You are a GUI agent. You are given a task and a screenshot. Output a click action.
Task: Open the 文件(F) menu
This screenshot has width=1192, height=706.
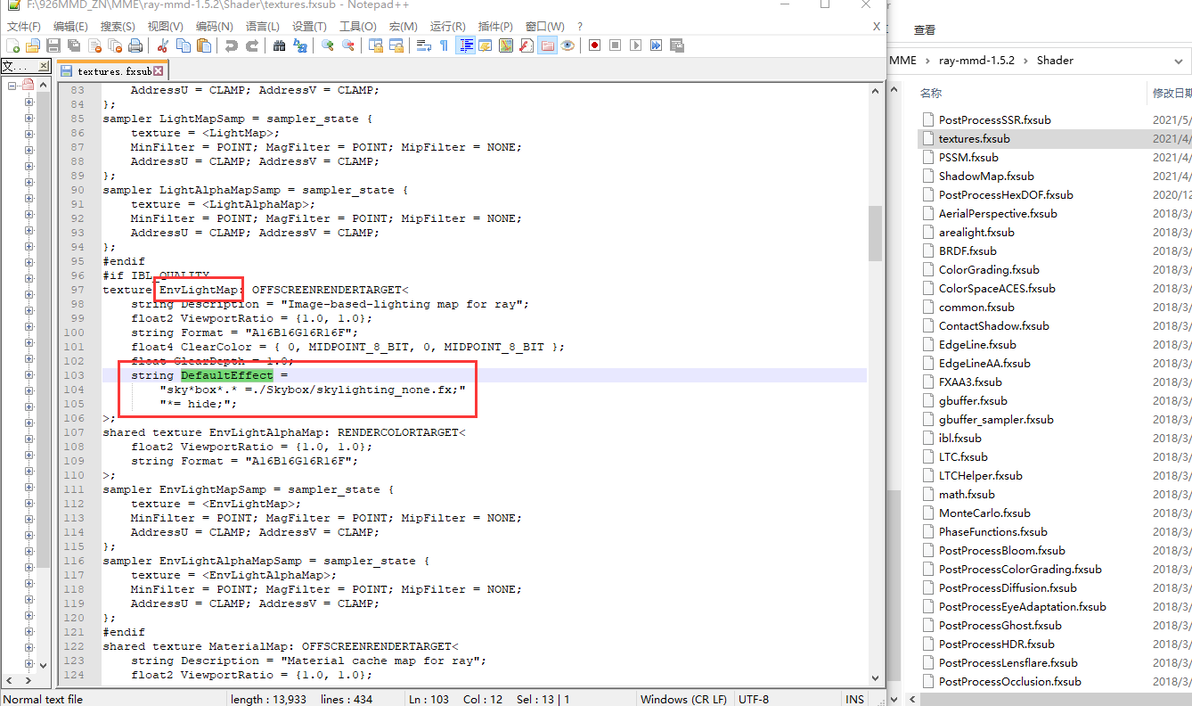coord(24,26)
